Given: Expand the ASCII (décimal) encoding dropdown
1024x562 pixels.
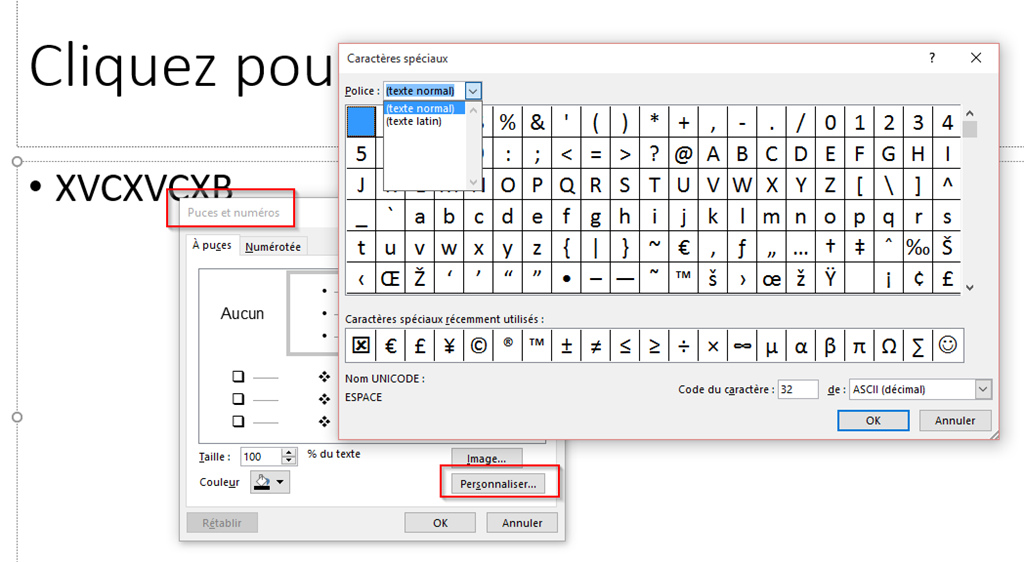Looking at the screenshot, I should click(x=984, y=389).
